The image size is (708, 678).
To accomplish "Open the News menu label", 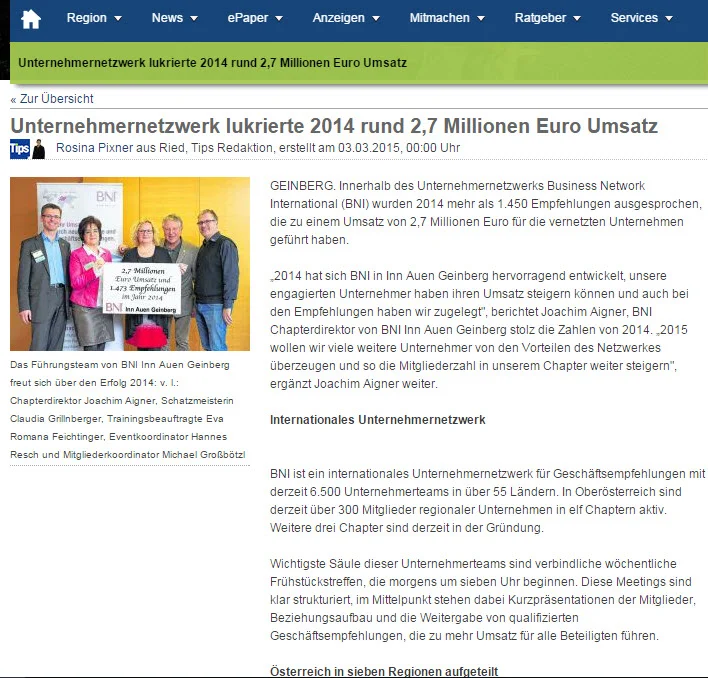I will (167, 18).
